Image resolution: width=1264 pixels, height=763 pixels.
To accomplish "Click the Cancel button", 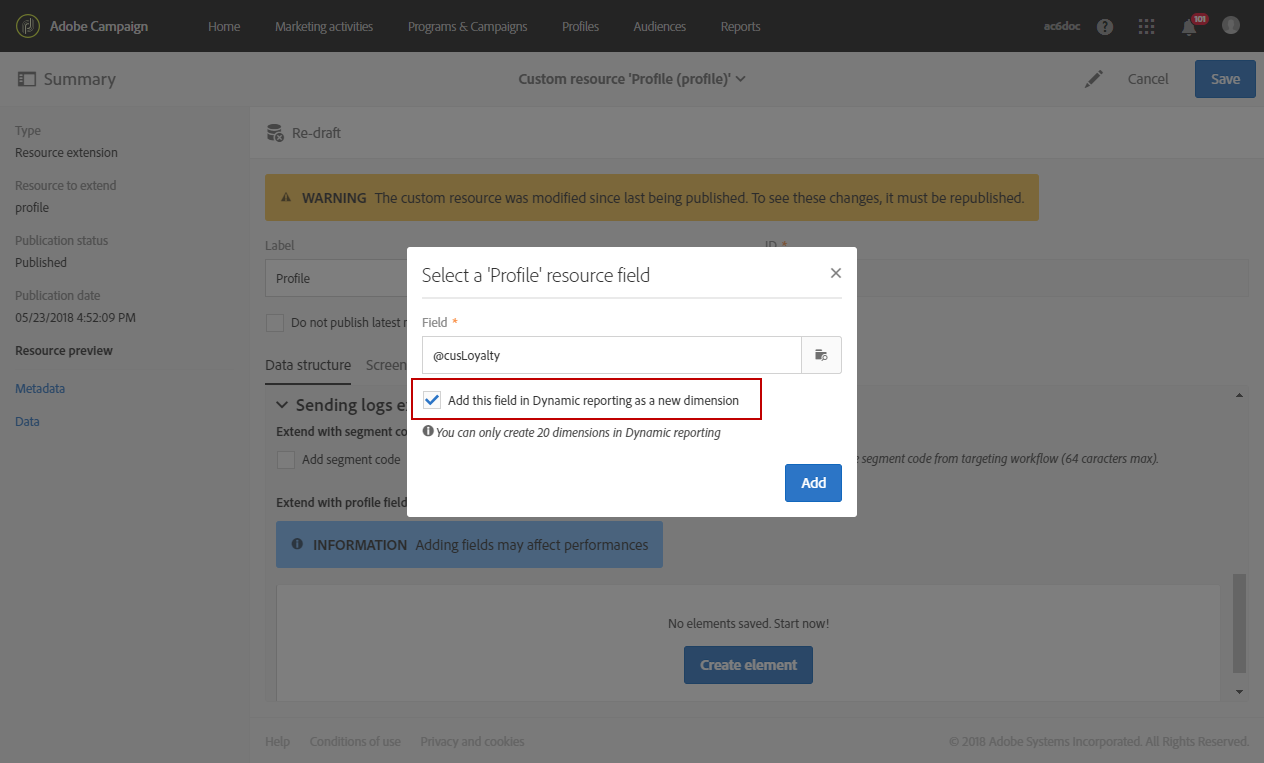I will tap(1148, 79).
